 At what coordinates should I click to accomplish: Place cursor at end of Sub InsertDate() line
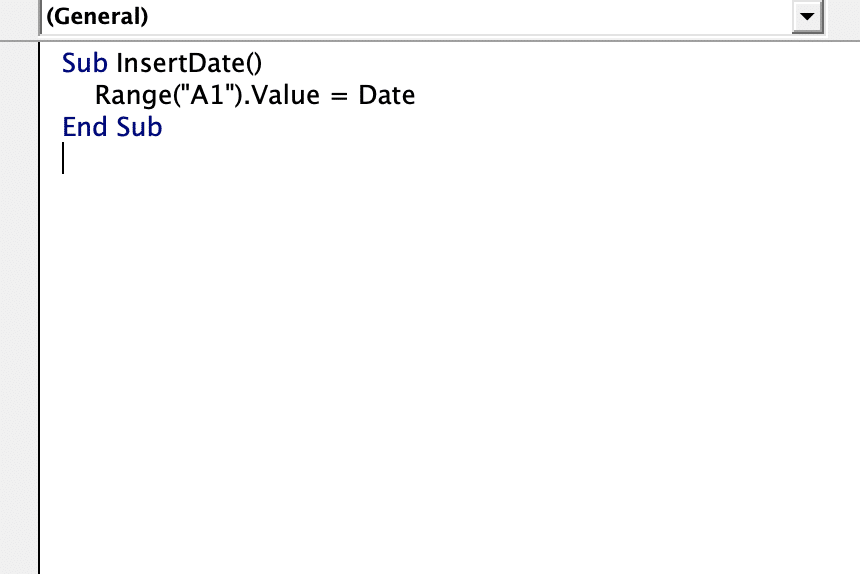tap(264, 64)
